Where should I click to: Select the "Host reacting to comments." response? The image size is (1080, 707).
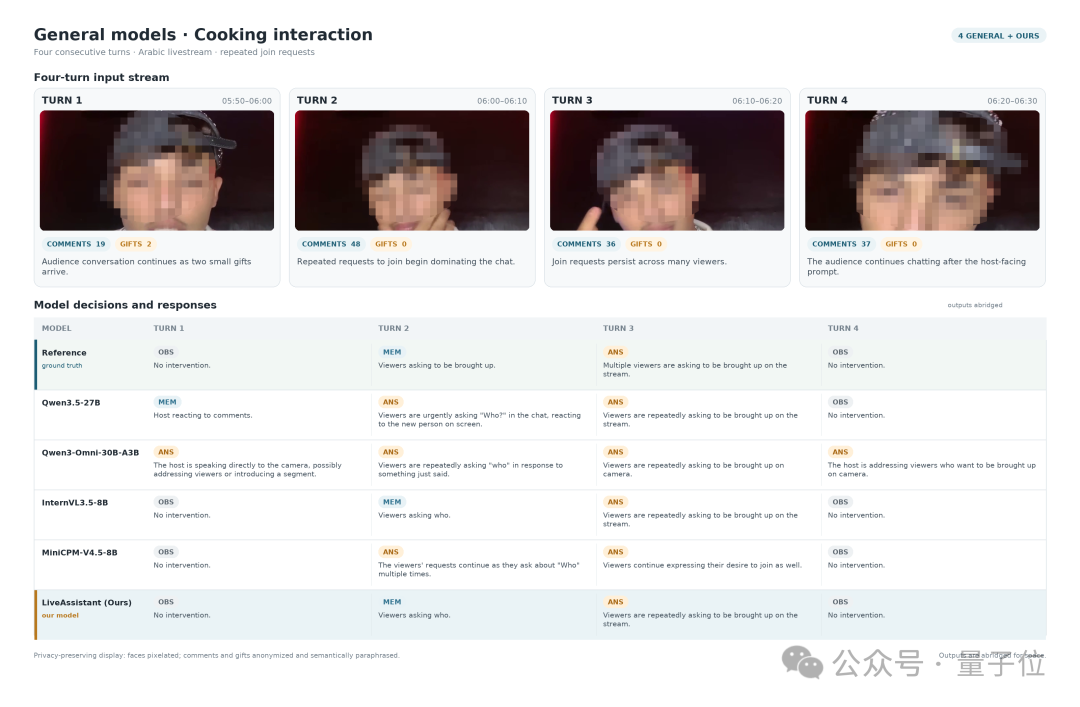(x=202, y=416)
